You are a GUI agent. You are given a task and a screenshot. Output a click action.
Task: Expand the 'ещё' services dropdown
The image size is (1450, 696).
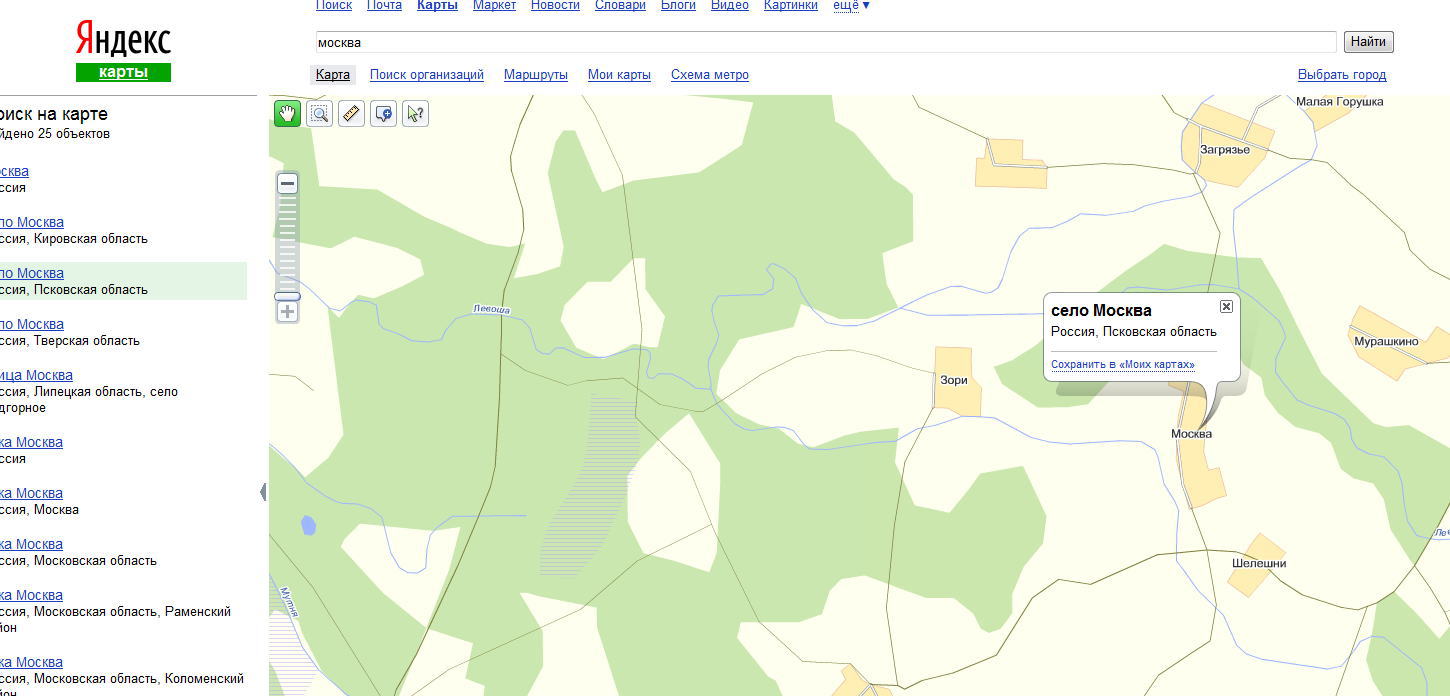pyautogui.click(x=851, y=6)
